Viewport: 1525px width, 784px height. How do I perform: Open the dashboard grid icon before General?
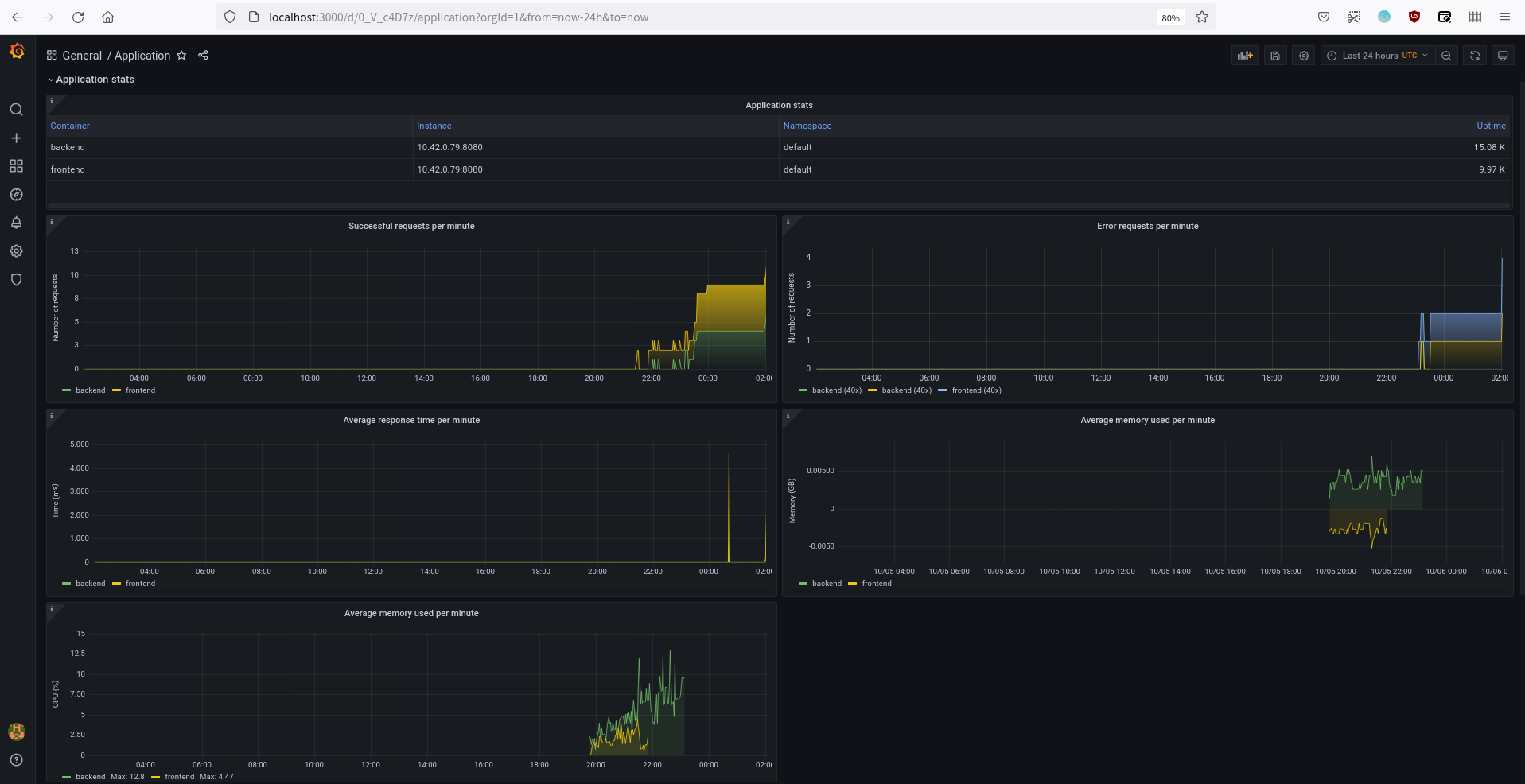(52, 56)
